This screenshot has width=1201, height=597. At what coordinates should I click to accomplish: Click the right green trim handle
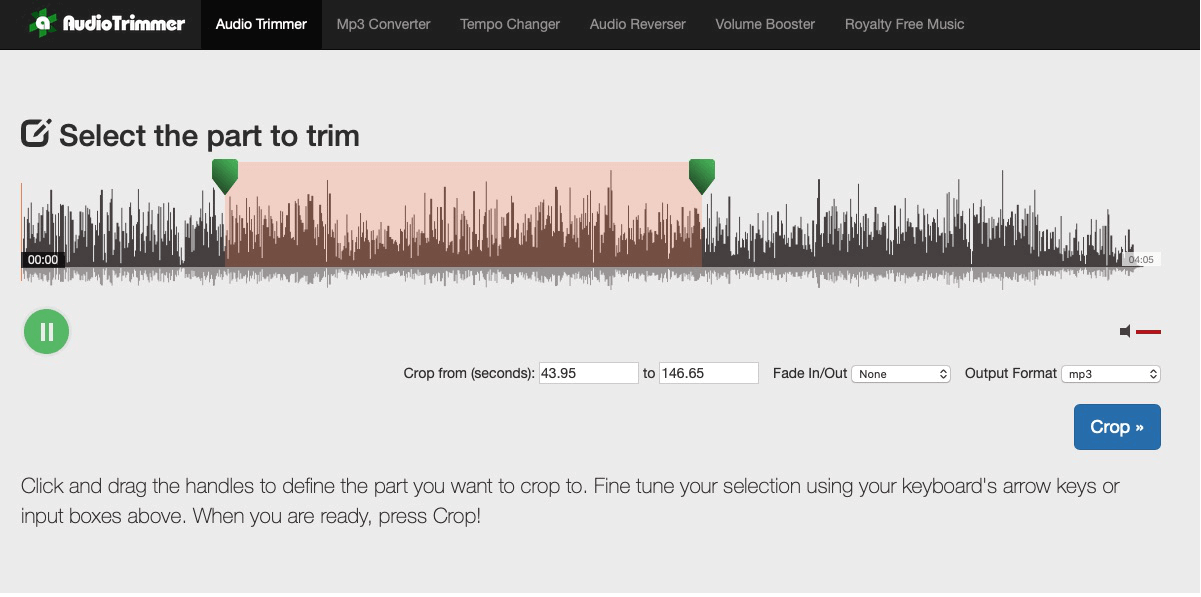702,175
